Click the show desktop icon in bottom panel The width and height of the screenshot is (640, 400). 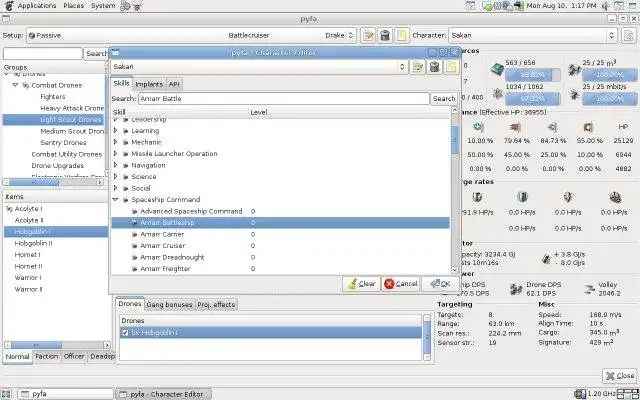click(x=7, y=394)
